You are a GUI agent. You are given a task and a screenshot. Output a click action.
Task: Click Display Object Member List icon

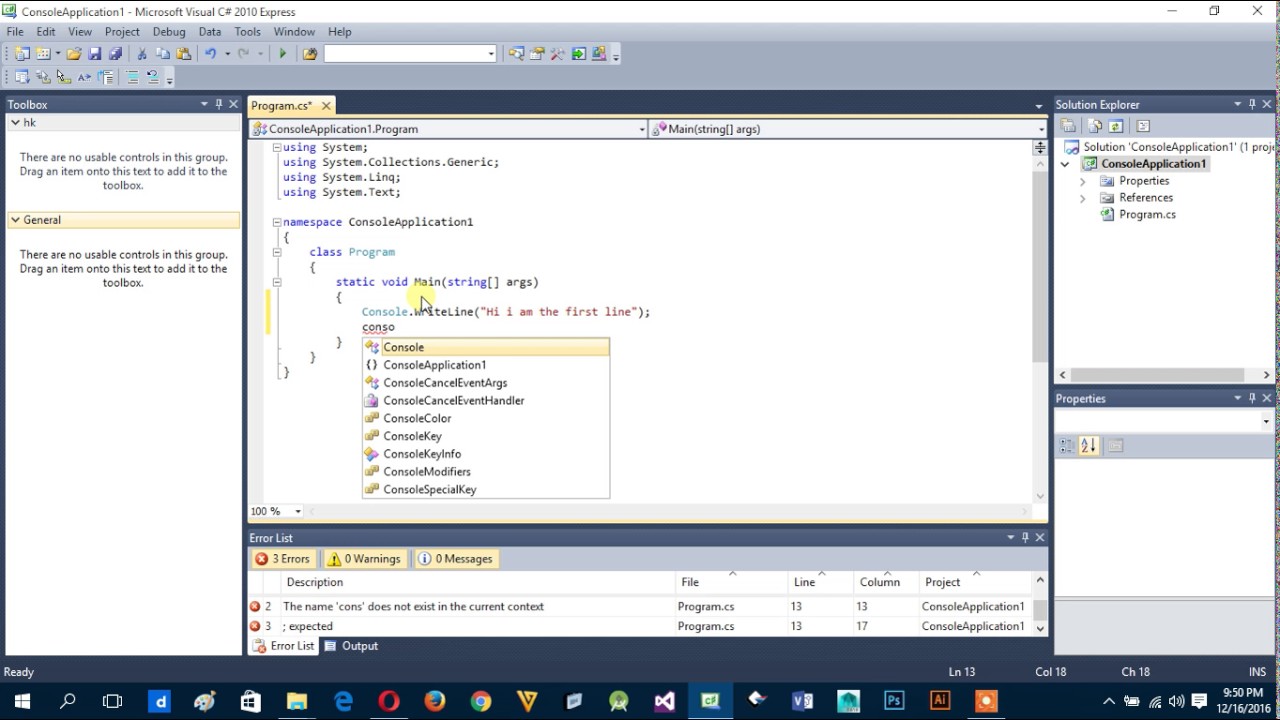tap(21, 77)
